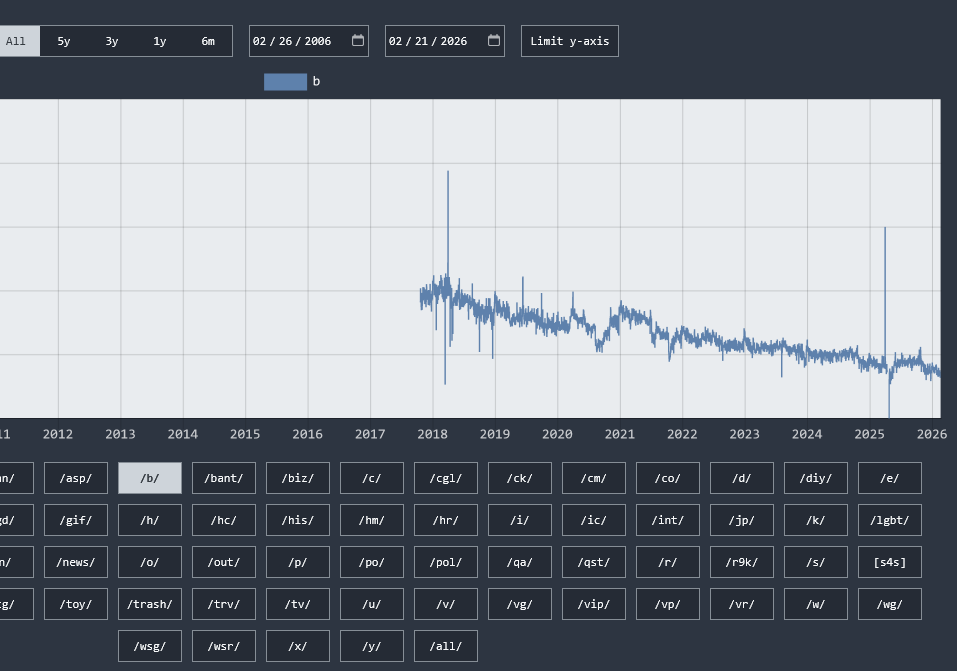Select the /ck/ board
Viewport: 957px width, 671px height.
point(520,478)
